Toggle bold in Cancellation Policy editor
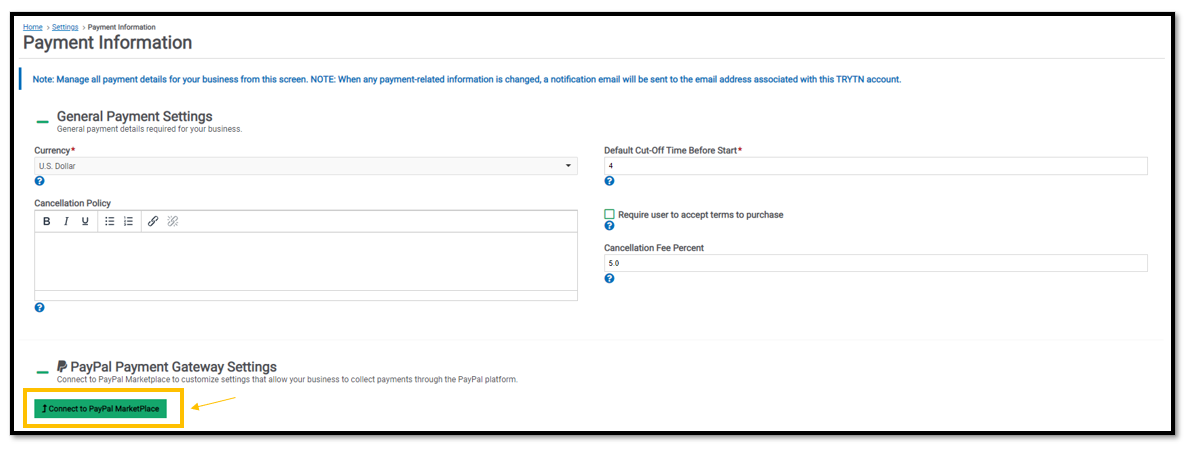Screen dimensions: 1192x452 [47, 222]
